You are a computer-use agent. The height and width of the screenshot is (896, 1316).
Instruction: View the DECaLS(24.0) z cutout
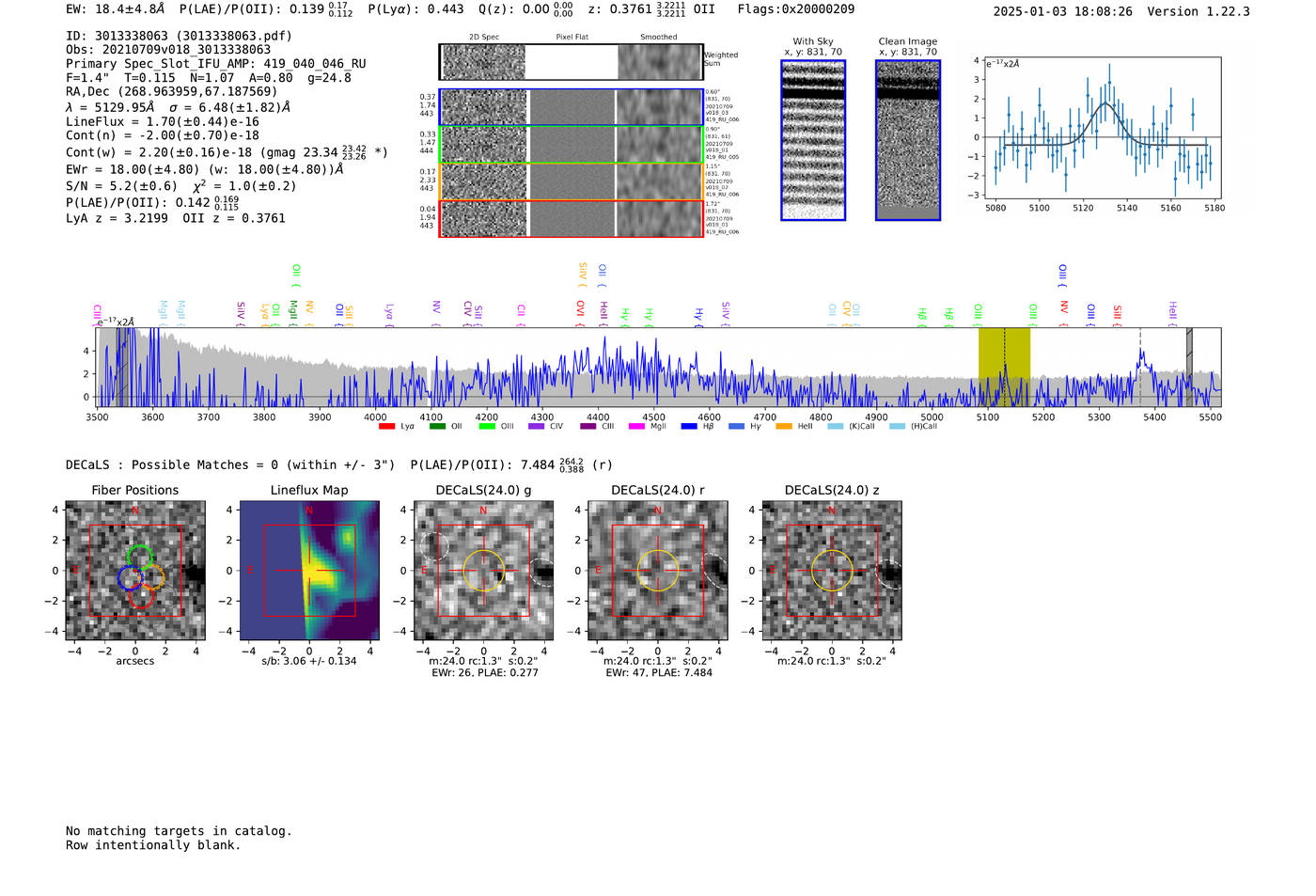point(832,571)
